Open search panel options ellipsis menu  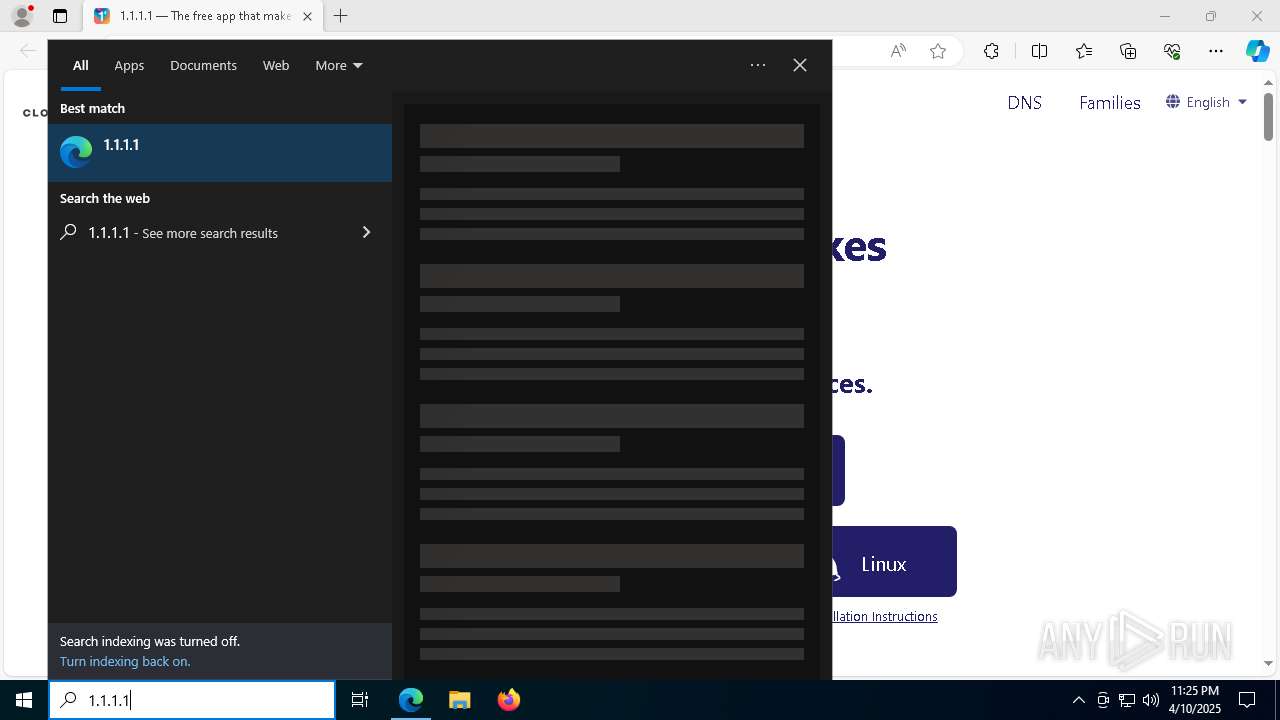[x=758, y=65]
